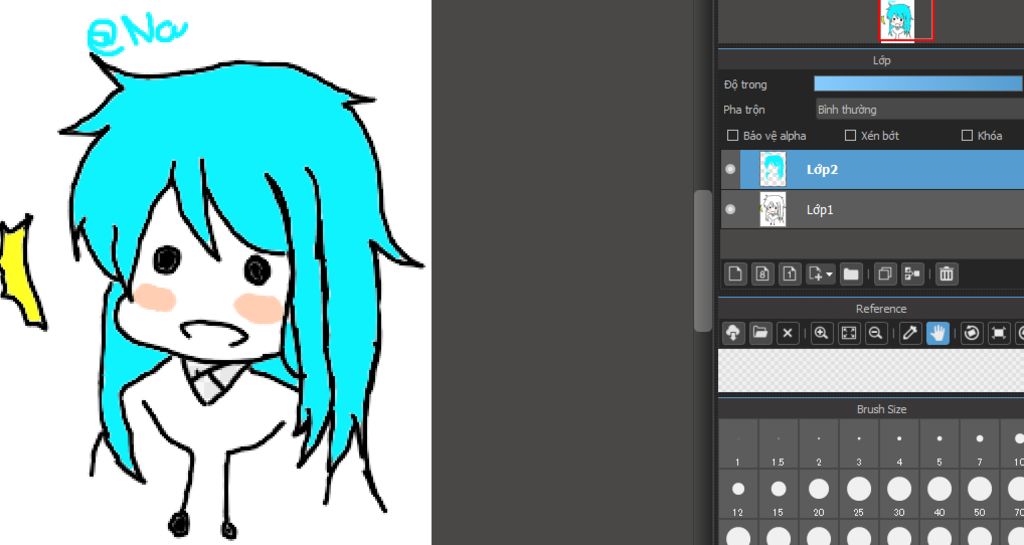Flip the reference image horizontally
Screen dimensions: 1024x545
point(999,334)
